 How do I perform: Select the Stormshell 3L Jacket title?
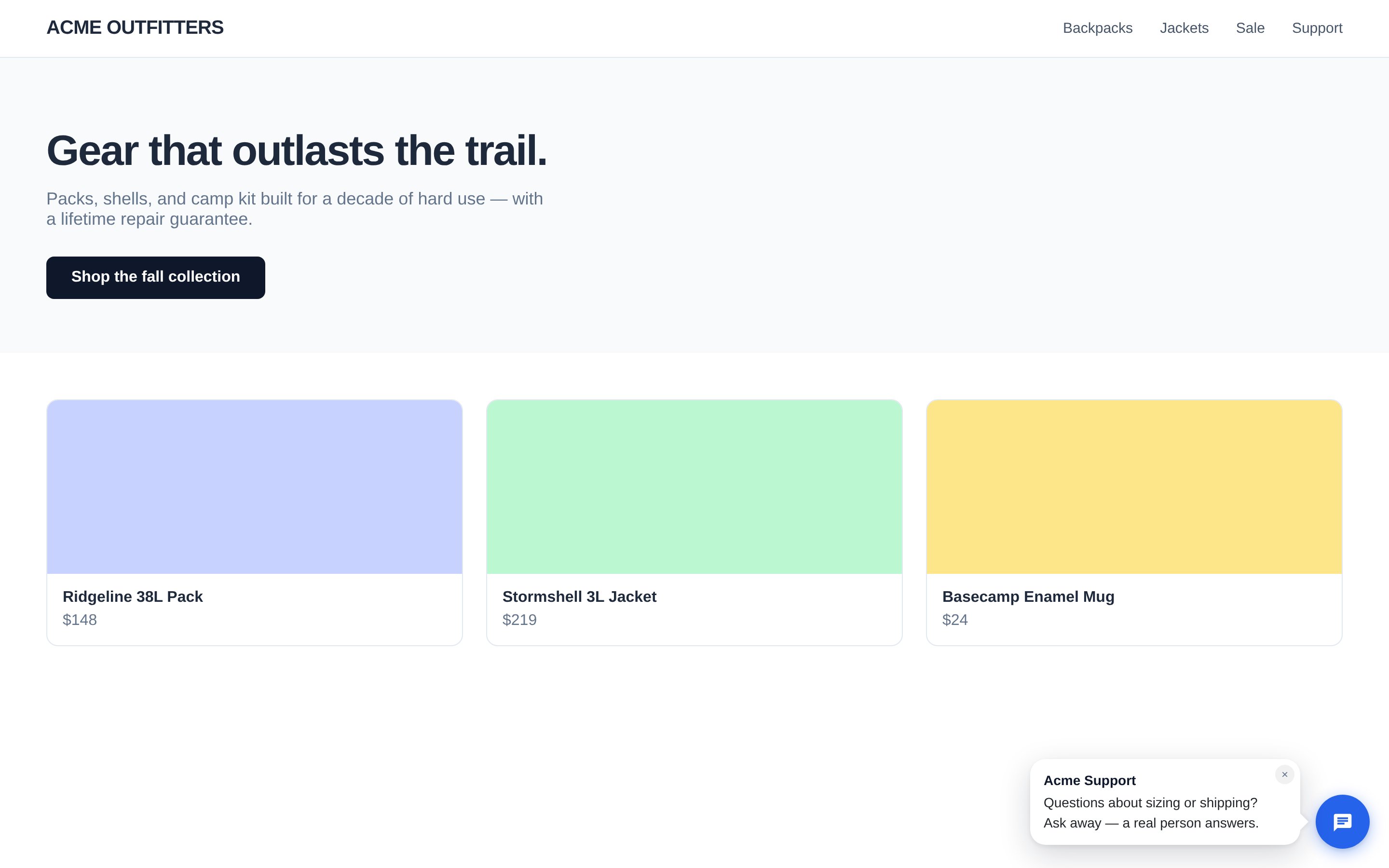pos(579,597)
